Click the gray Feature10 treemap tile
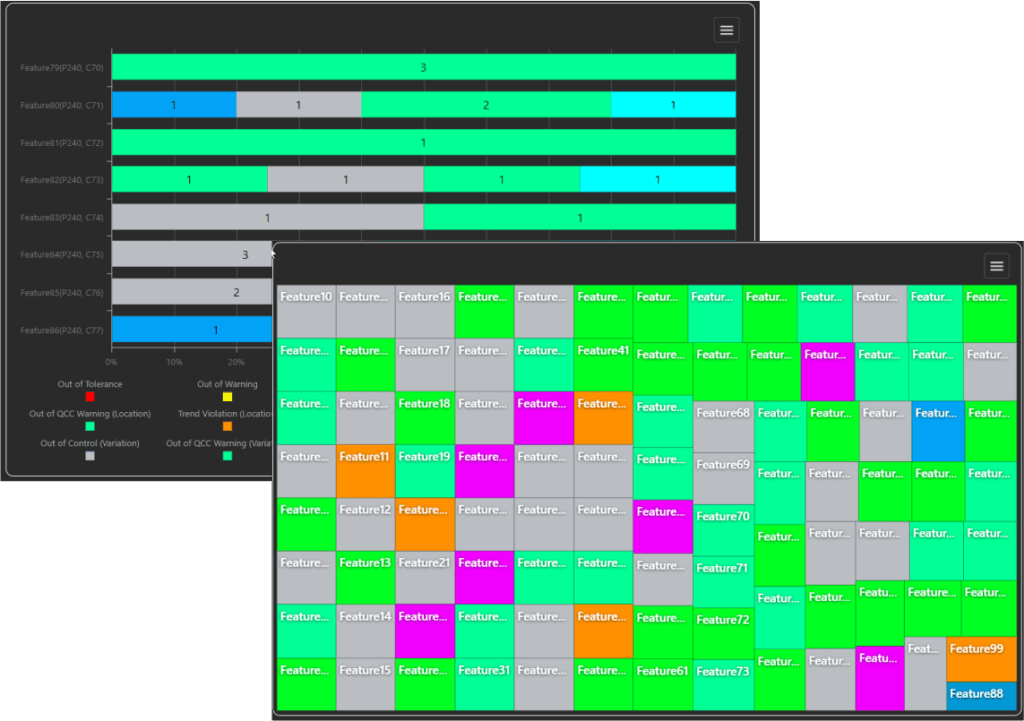 pyautogui.click(x=306, y=311)
